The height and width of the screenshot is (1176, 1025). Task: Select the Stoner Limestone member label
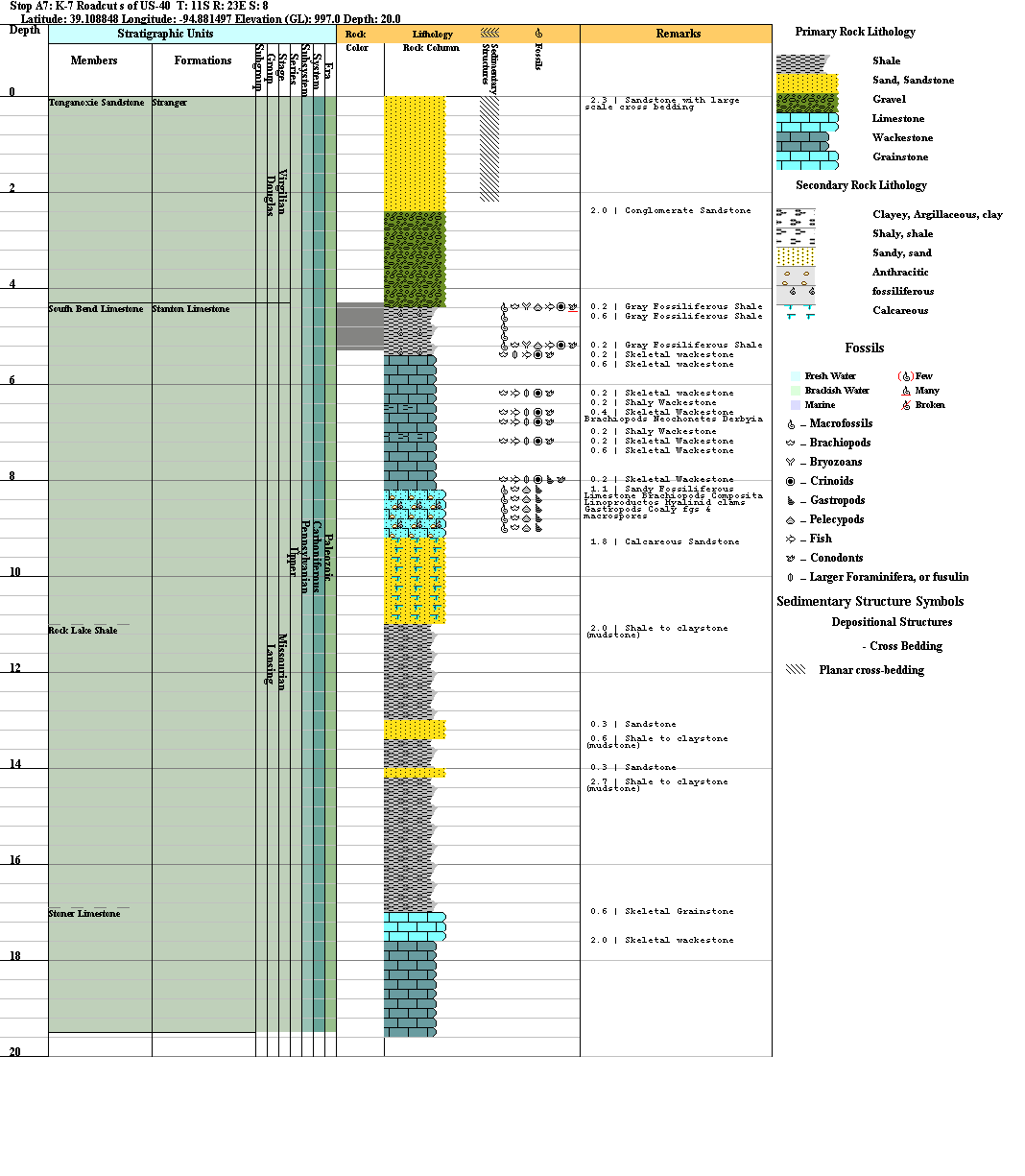(84, 914)
